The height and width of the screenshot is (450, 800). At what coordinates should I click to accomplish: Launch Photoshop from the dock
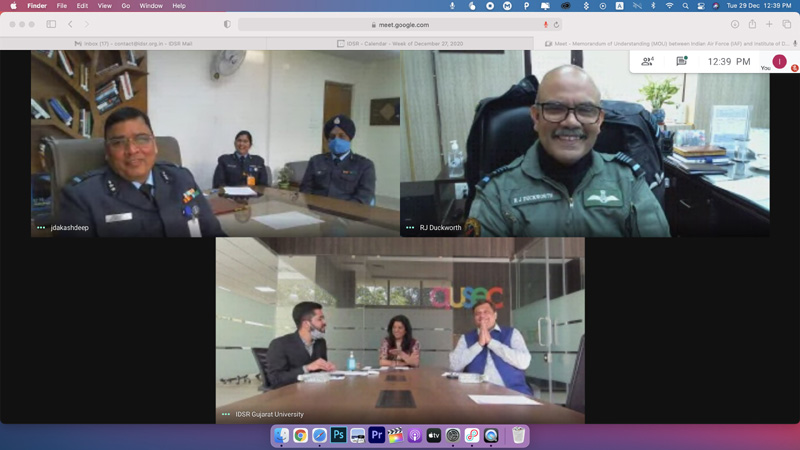tap(338, 435)
